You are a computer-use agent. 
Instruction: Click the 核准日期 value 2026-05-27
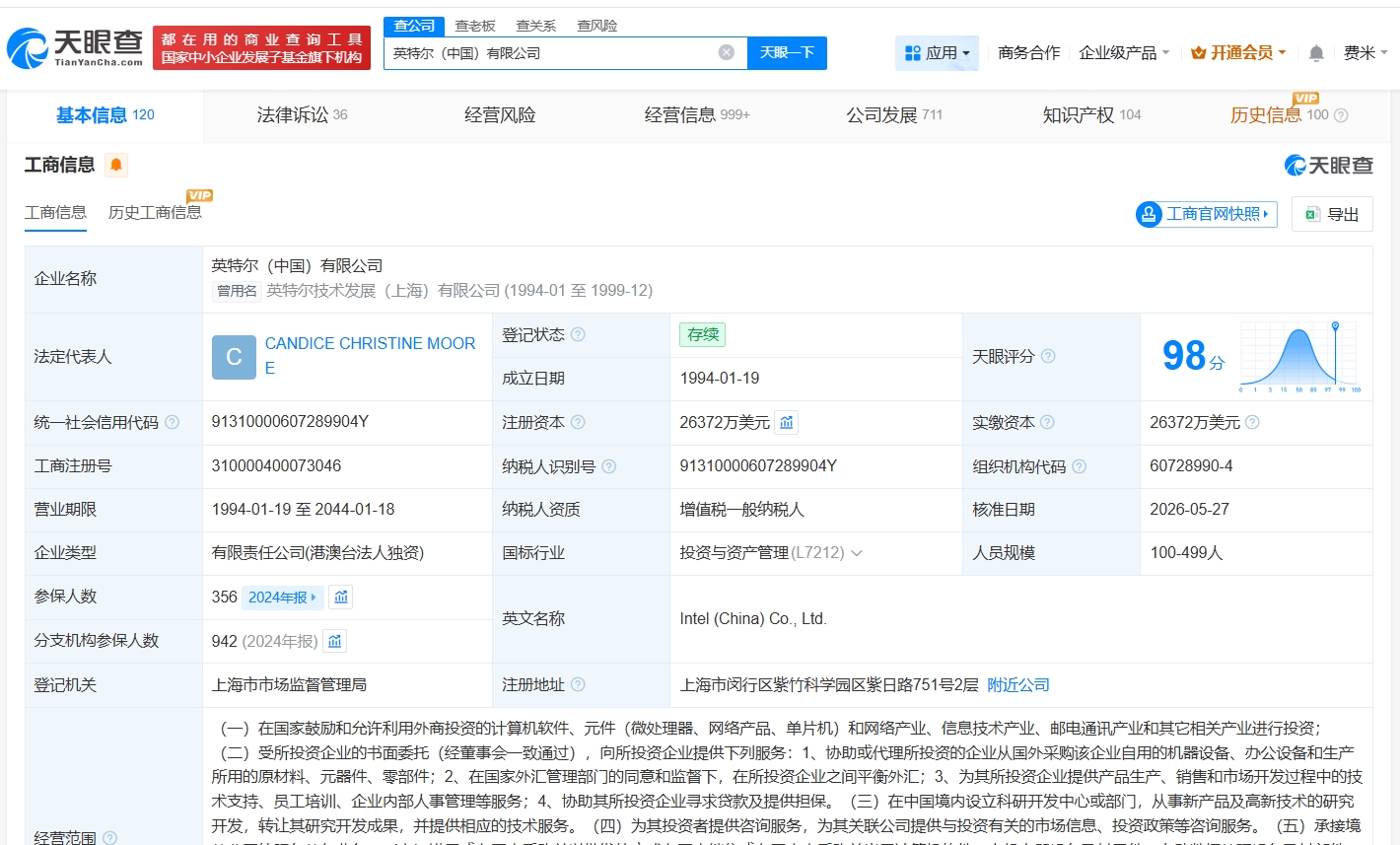tap(1189, 510)
